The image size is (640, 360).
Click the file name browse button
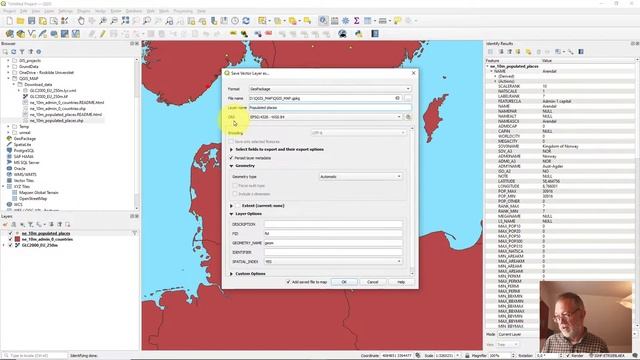(x=408, y=98)
